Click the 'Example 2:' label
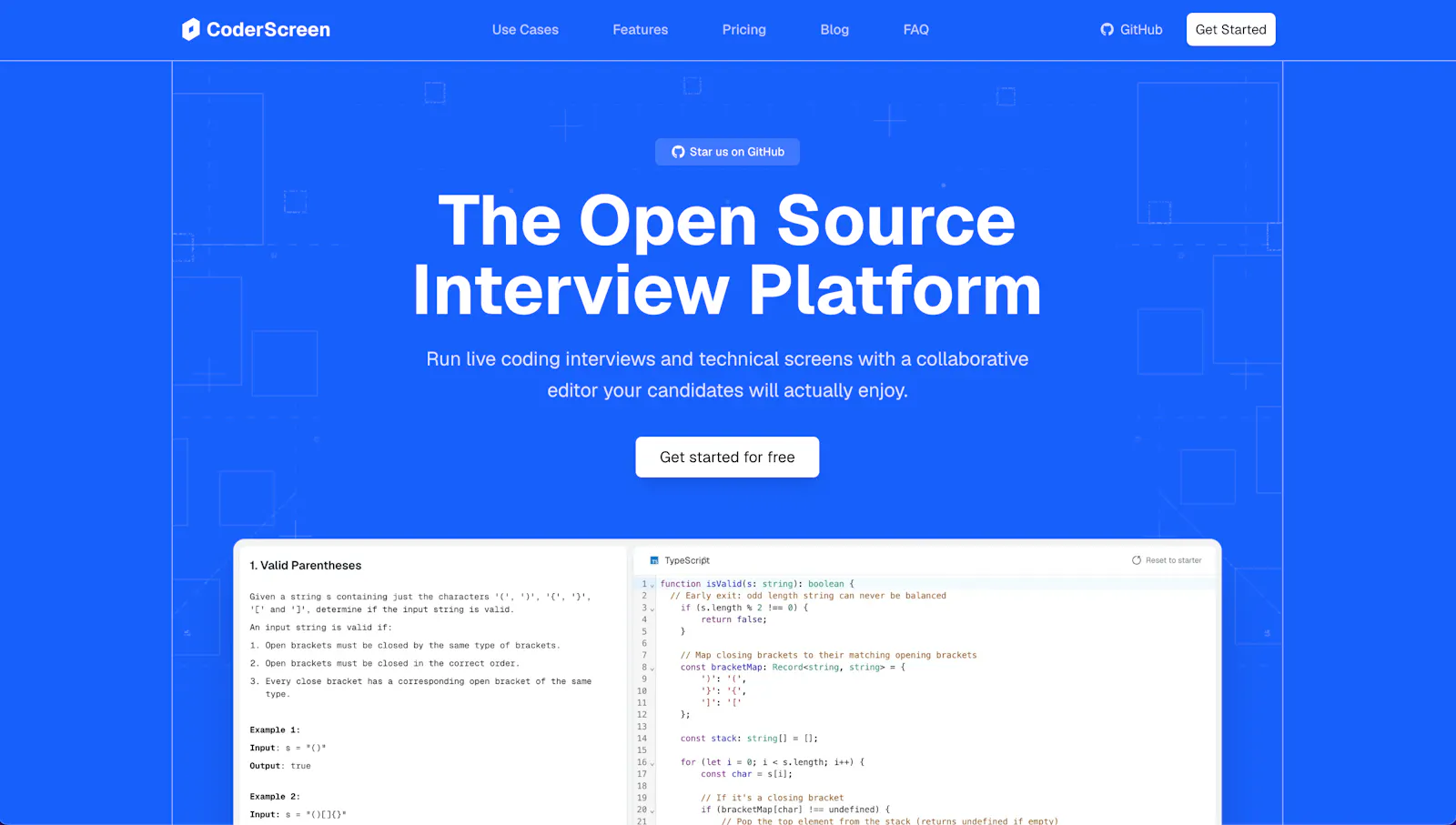 pos(275,796)
